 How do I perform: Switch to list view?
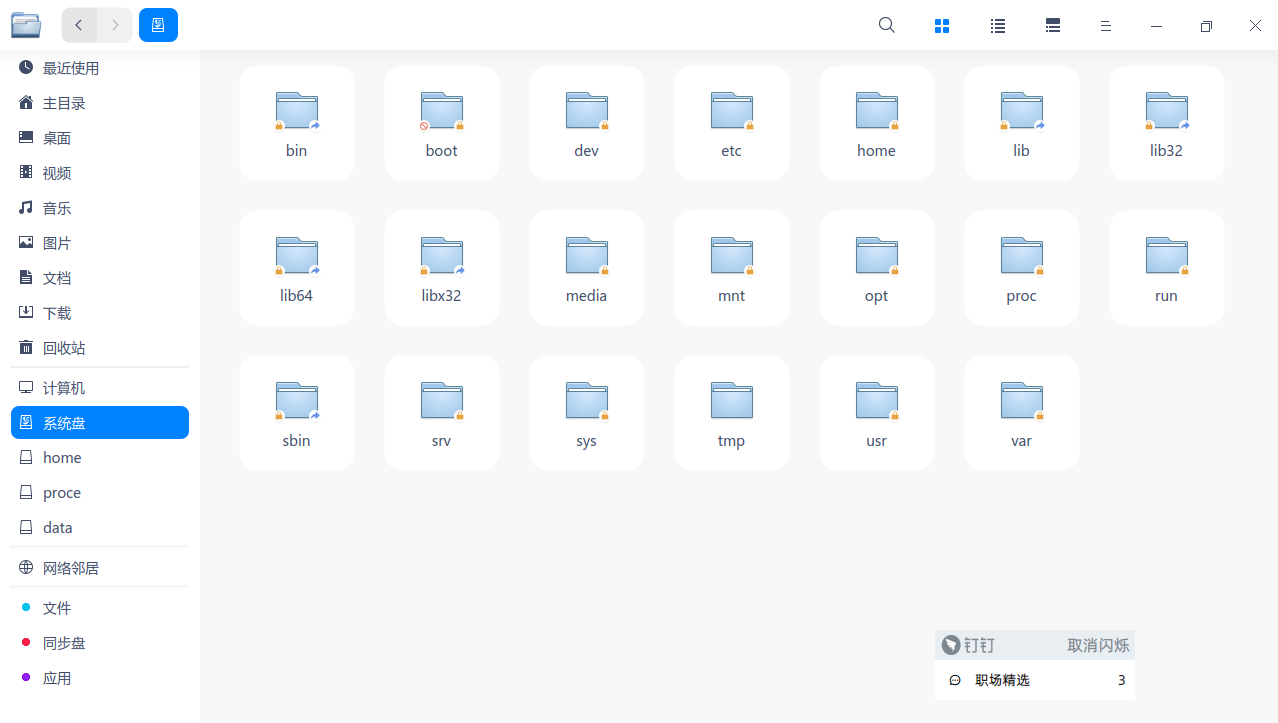pos(998,26)
